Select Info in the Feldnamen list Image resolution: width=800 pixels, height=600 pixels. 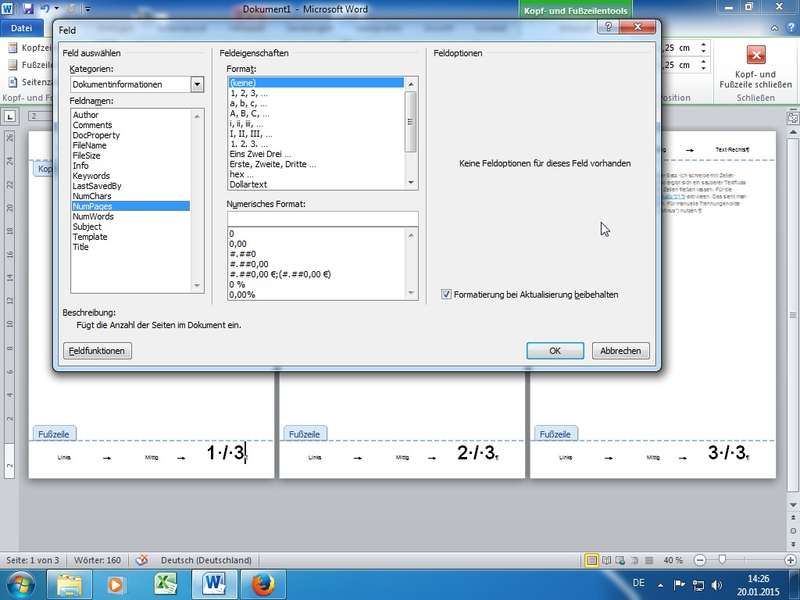click(x=80, y=166)
